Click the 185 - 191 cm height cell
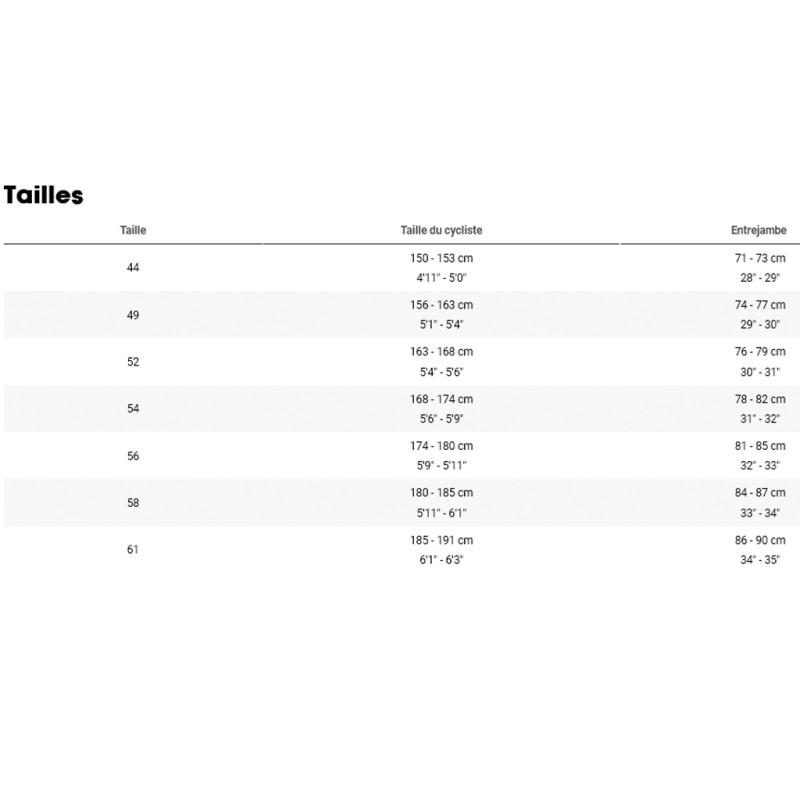Viewport: 800px width, 800px height. [441, 540]
